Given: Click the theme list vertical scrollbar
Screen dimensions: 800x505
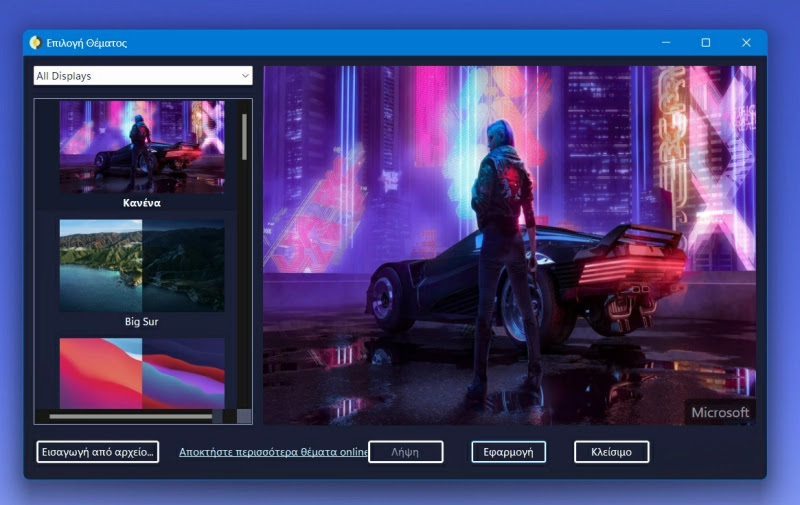Looking at the screenshot, I should click(x=244, y=137).
